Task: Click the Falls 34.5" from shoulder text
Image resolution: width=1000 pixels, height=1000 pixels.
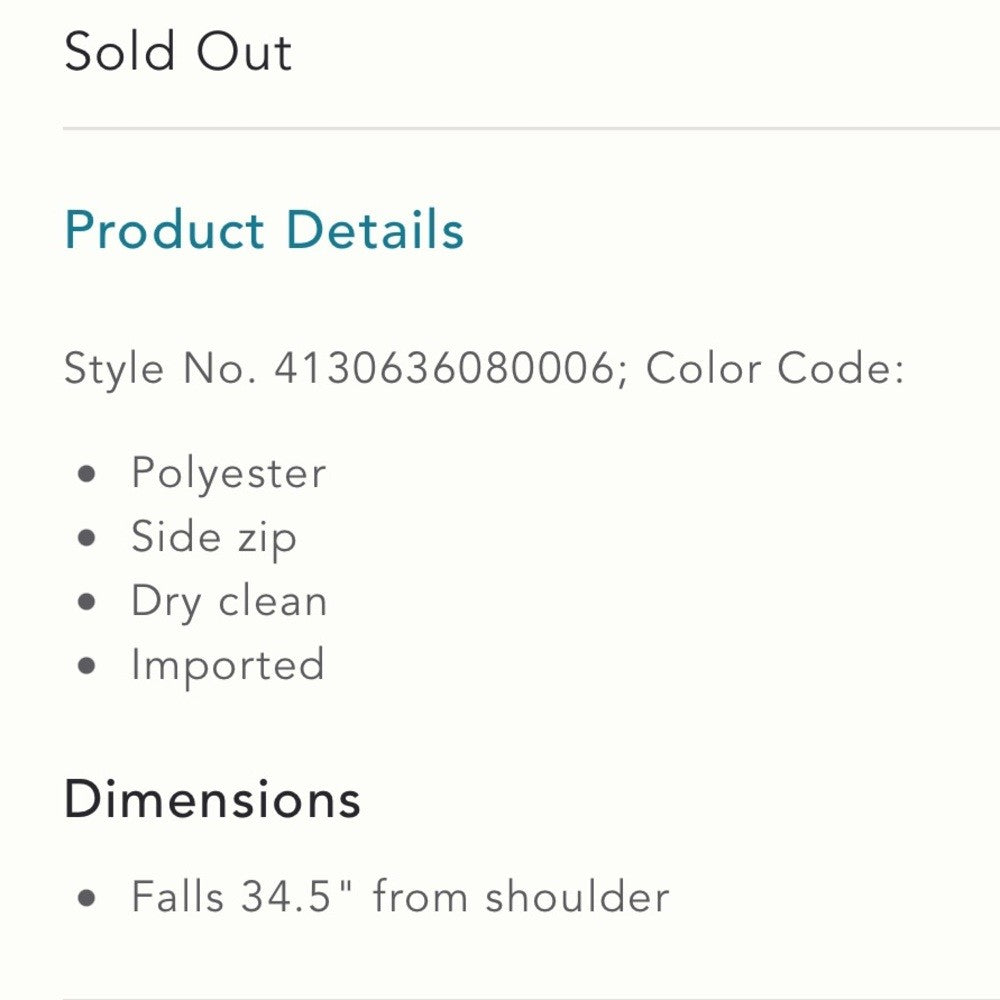Action: coord(400,897)
